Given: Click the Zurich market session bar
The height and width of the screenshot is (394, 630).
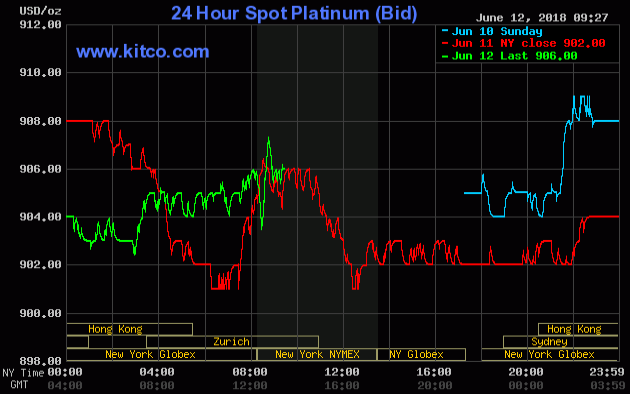Looking at the screenshot, I should point(233,342).
